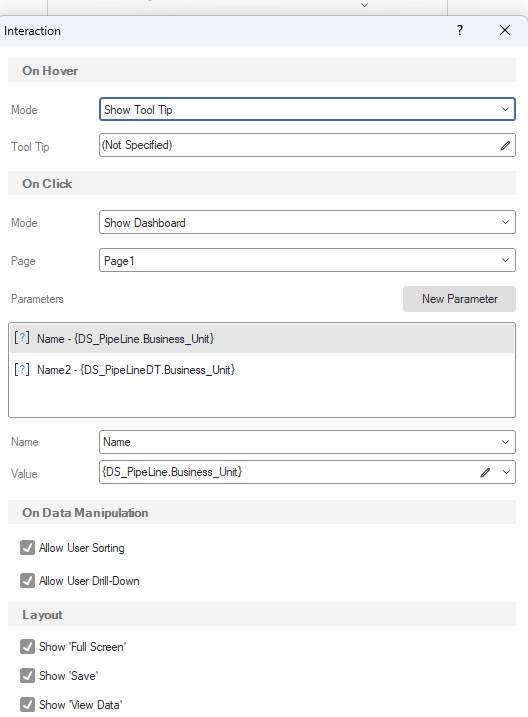Screen dimensions: 528x717
Task: Open the parameter Name combo box
Action: 307,442
